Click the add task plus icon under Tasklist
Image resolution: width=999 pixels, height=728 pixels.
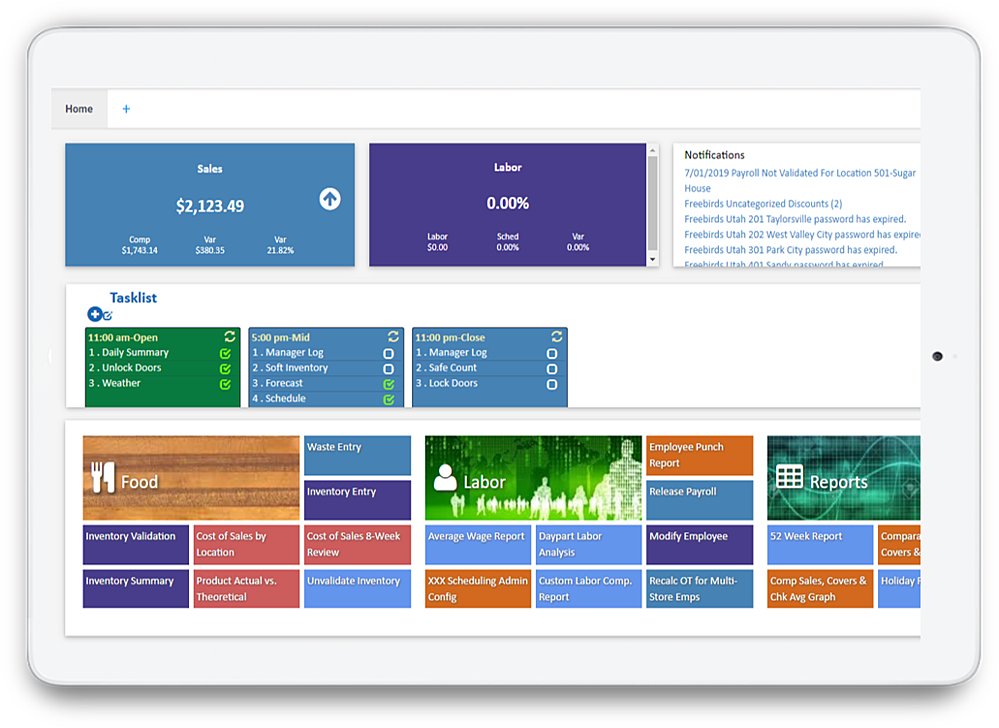click(x=94, y=314)
